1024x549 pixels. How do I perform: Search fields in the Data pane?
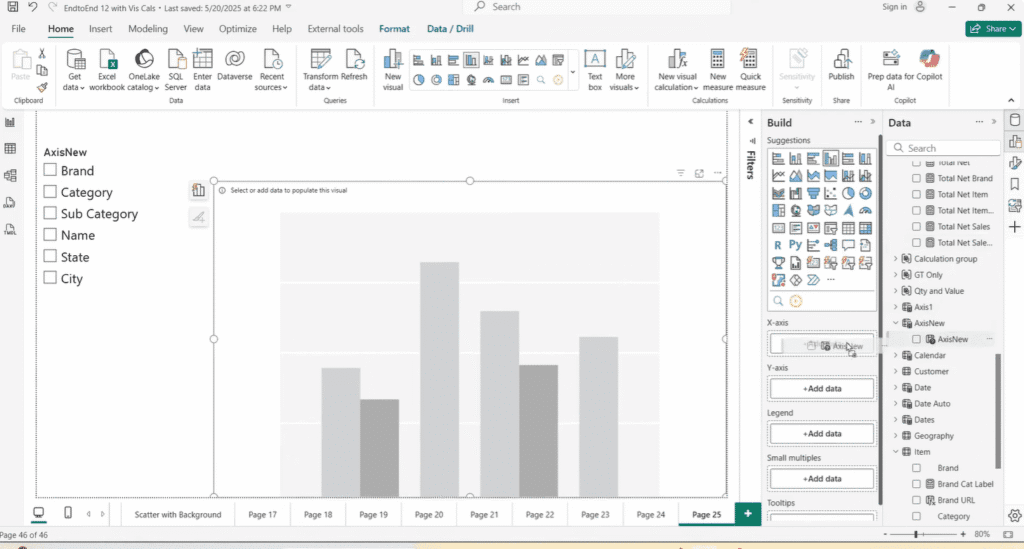(x=943, y=148)
